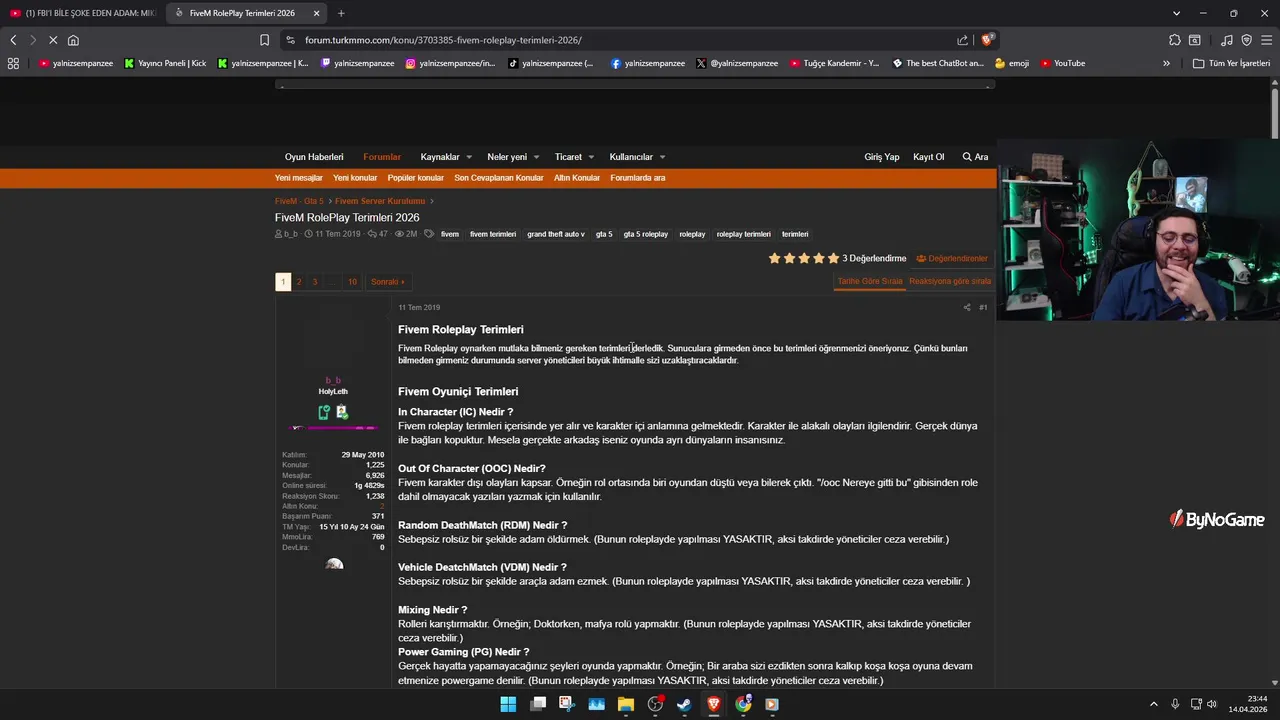Open the browser main menu hamburger icon
This screenshot has height=720, width=1280.
tap(1266, 40)
